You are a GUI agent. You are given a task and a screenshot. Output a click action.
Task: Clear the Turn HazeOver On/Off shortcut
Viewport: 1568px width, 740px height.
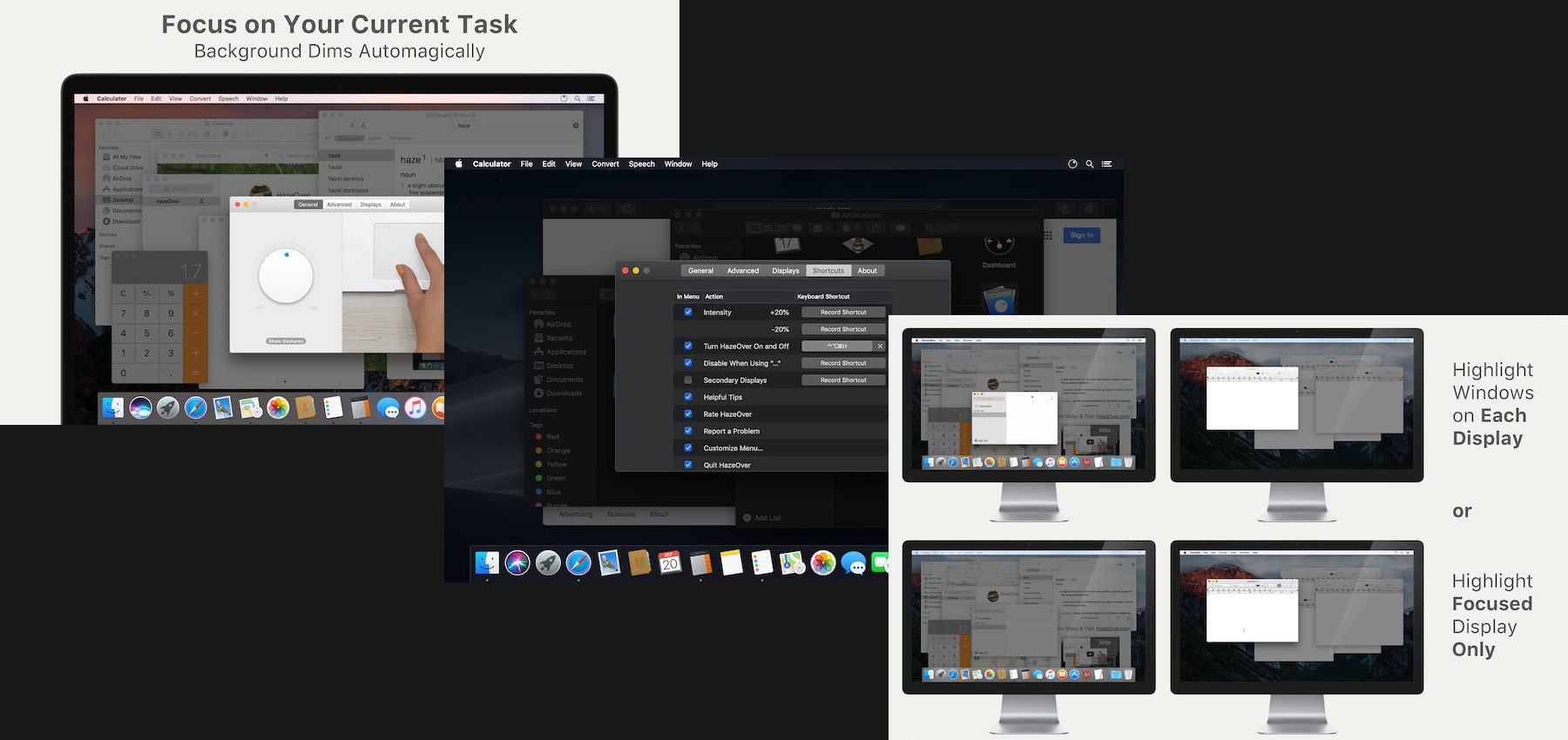[880, 346]
